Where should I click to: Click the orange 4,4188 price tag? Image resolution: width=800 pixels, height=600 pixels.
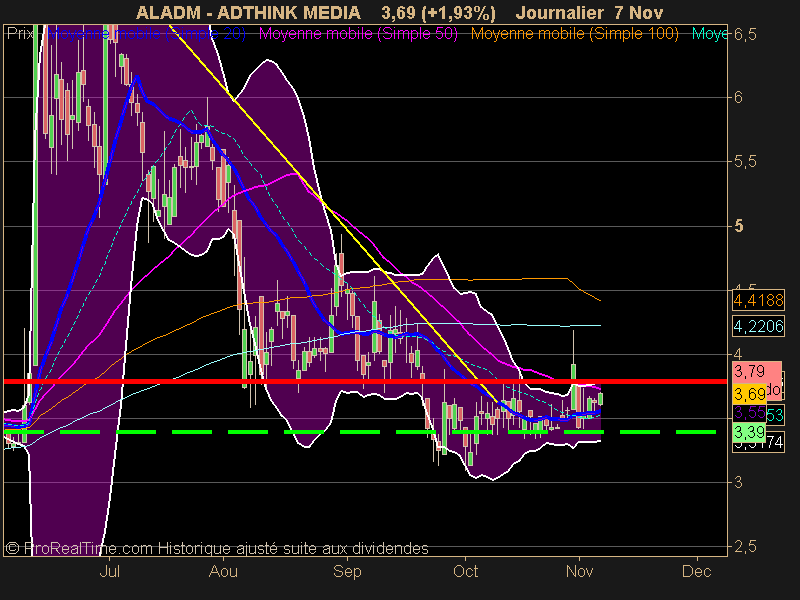coord(758,301)
